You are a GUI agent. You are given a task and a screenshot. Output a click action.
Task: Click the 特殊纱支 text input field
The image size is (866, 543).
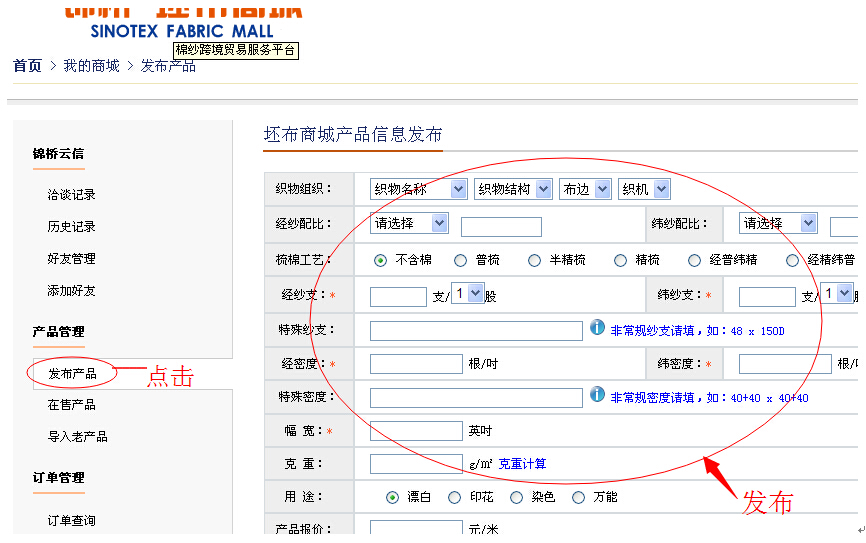tap(476, 331)
